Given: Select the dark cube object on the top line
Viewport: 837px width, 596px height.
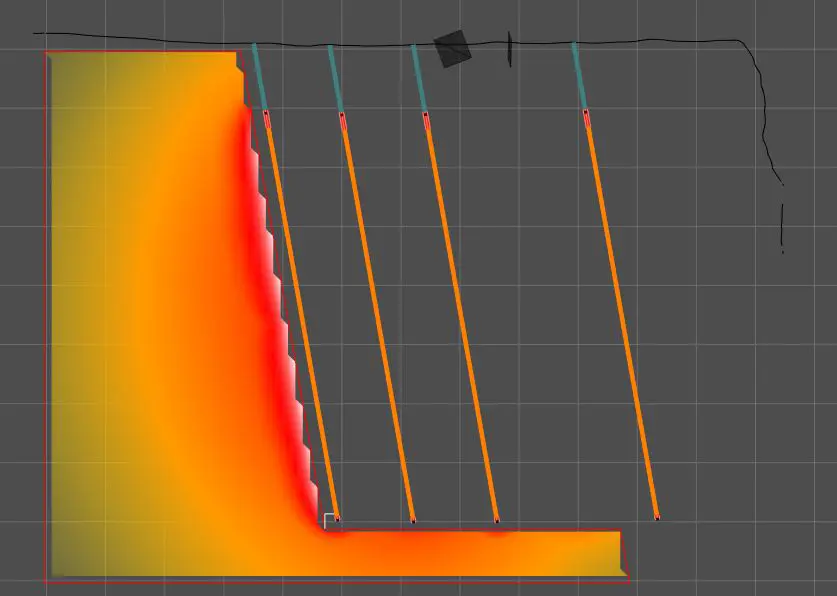Looking at the screenshot, I should pos(452,49).
